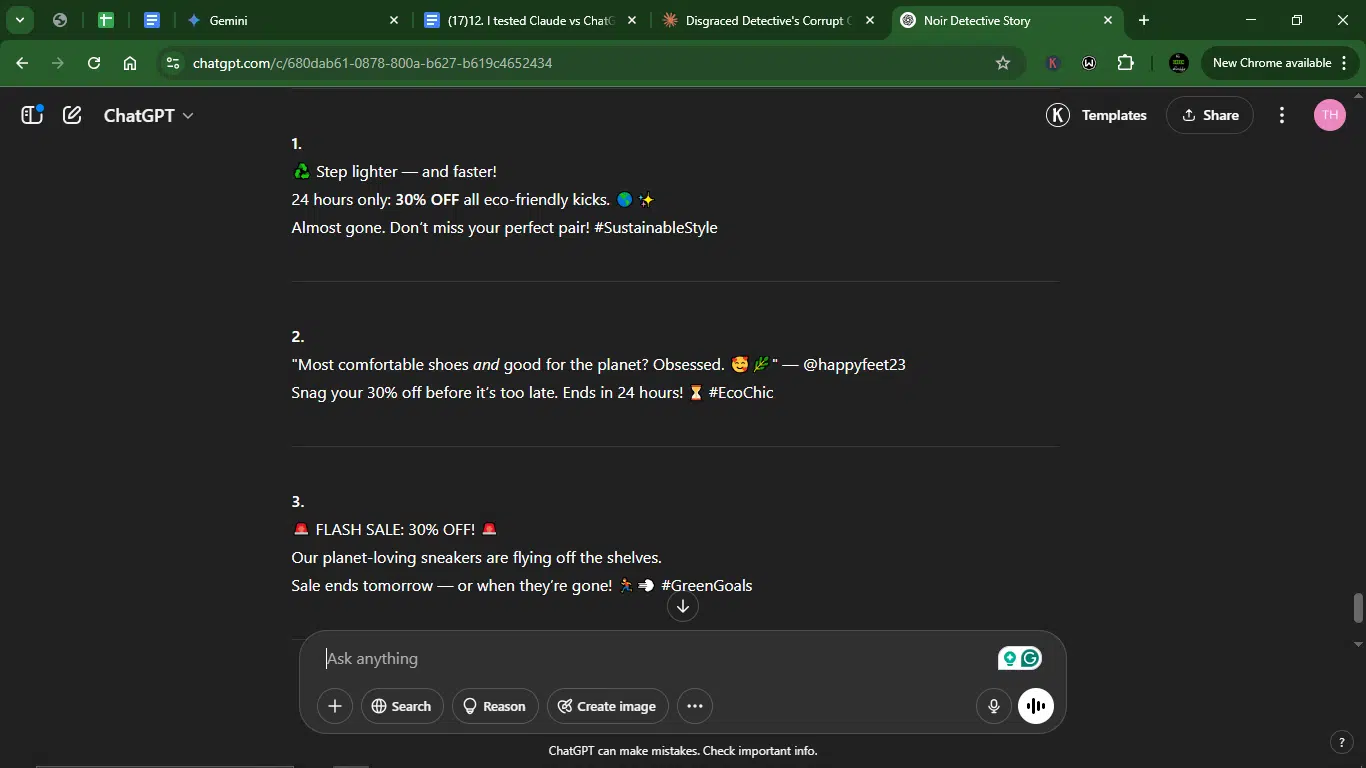The image size is (1366, 768).
Task: Go back to previous page
Action: coord(22,63)
